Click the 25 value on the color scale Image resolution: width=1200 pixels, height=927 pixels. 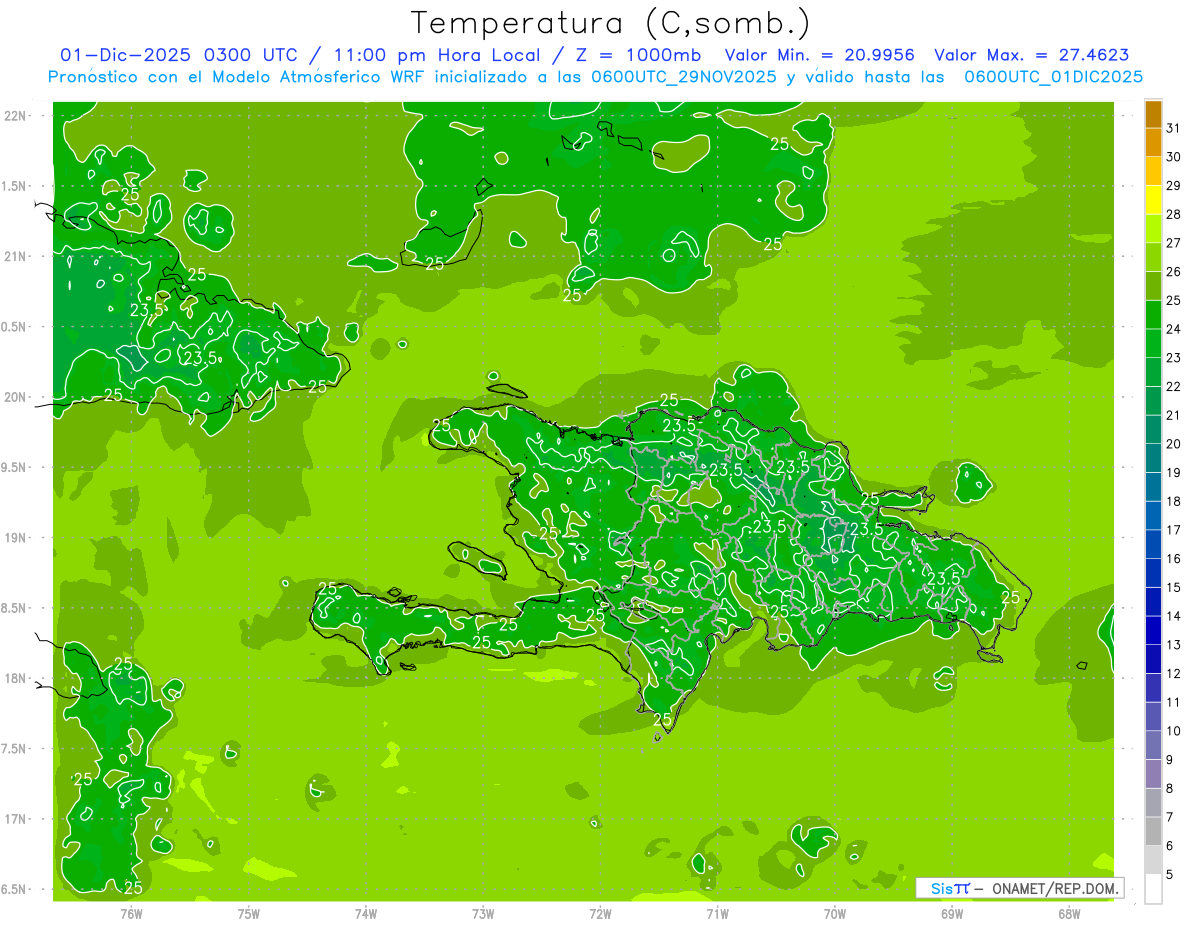[x=1173, y=300]
